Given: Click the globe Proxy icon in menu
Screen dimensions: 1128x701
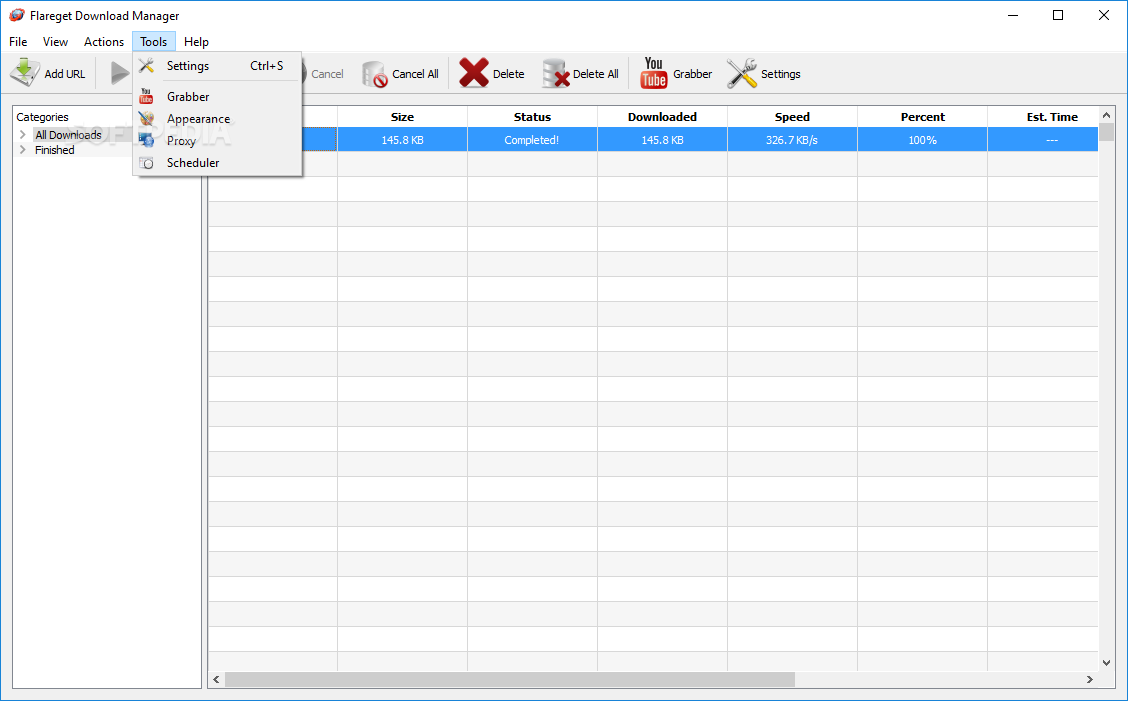Looking at the screenshot, I should tap(146, 140).
